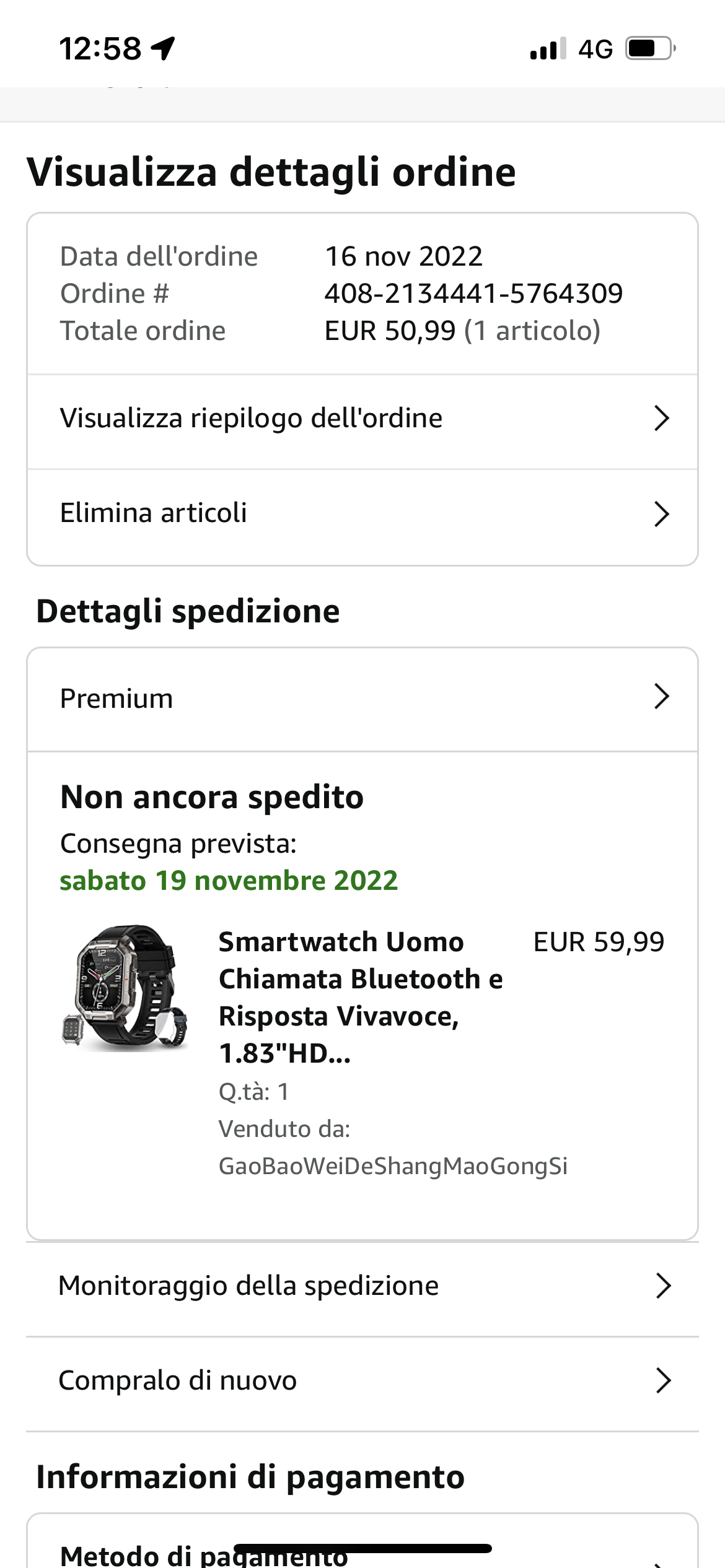Image resolution: width=725 pixels, height=1568 pixels.
Task: Expand the Premium shipping chevron
Action: [x=662, y=697]
